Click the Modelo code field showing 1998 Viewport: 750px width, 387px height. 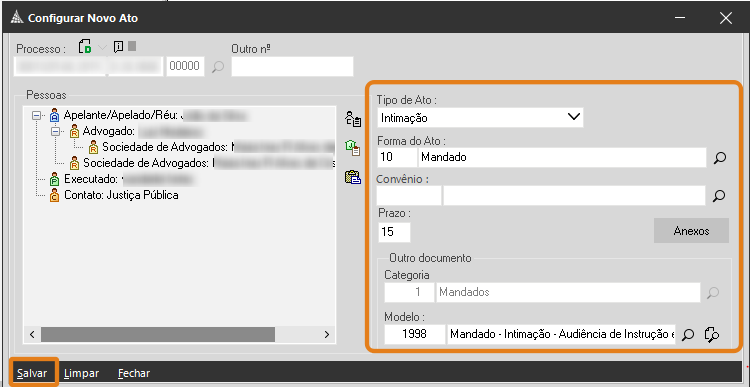tap(414, 334)
